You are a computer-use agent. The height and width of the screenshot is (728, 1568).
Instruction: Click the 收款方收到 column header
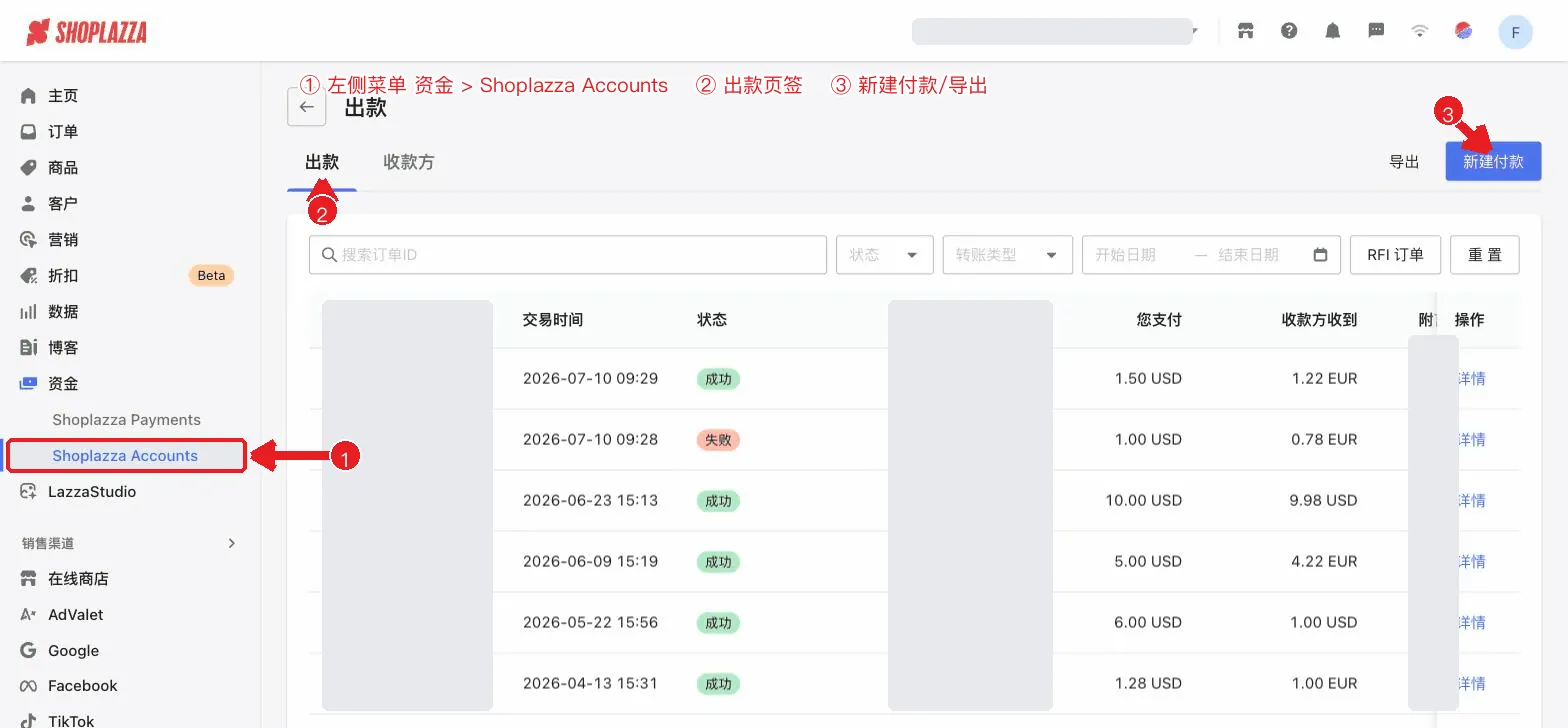[x=1319, y=320]
